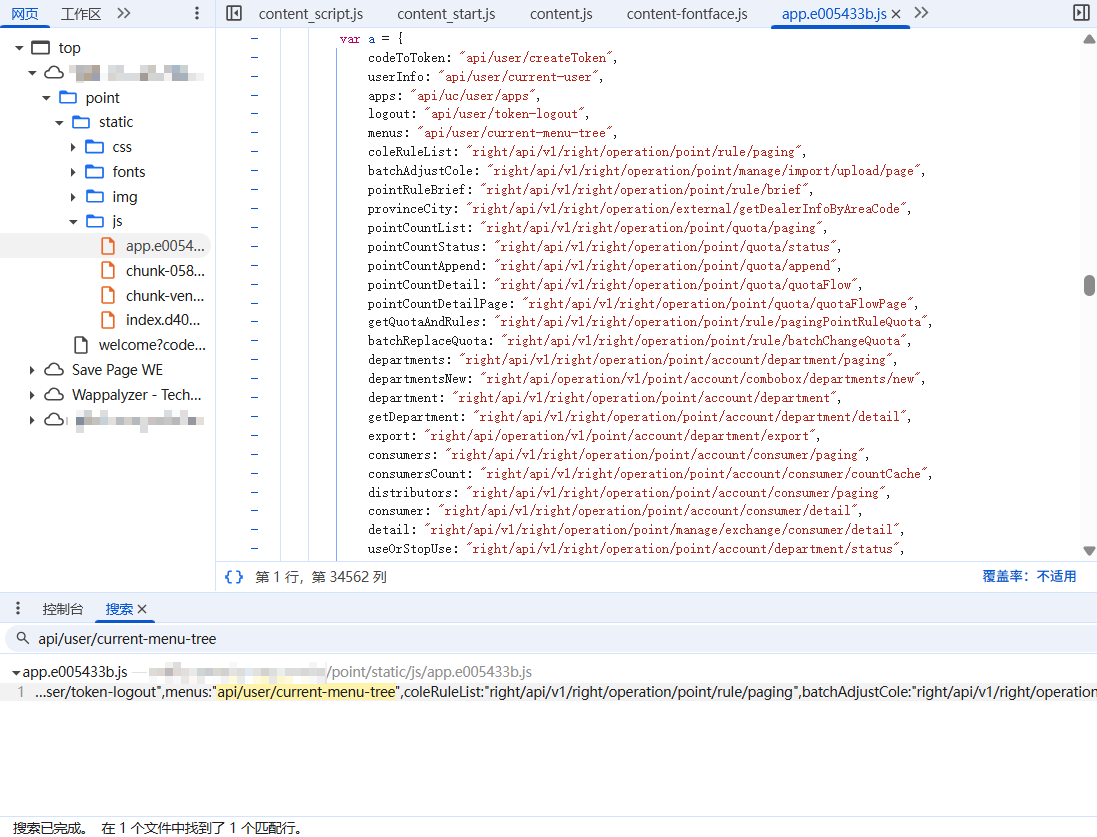1097x837 pixels.
Task: Click the editor scroll up arrow
Action: [x=1089, y=39]
